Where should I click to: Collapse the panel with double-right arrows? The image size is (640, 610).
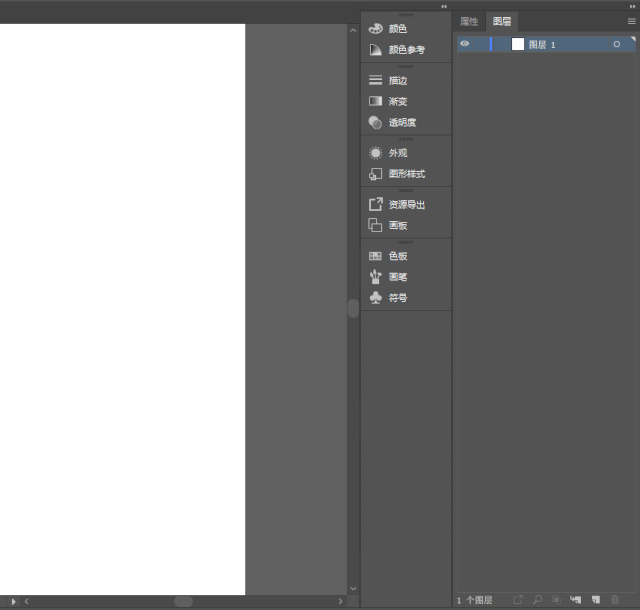click(632, 6)
